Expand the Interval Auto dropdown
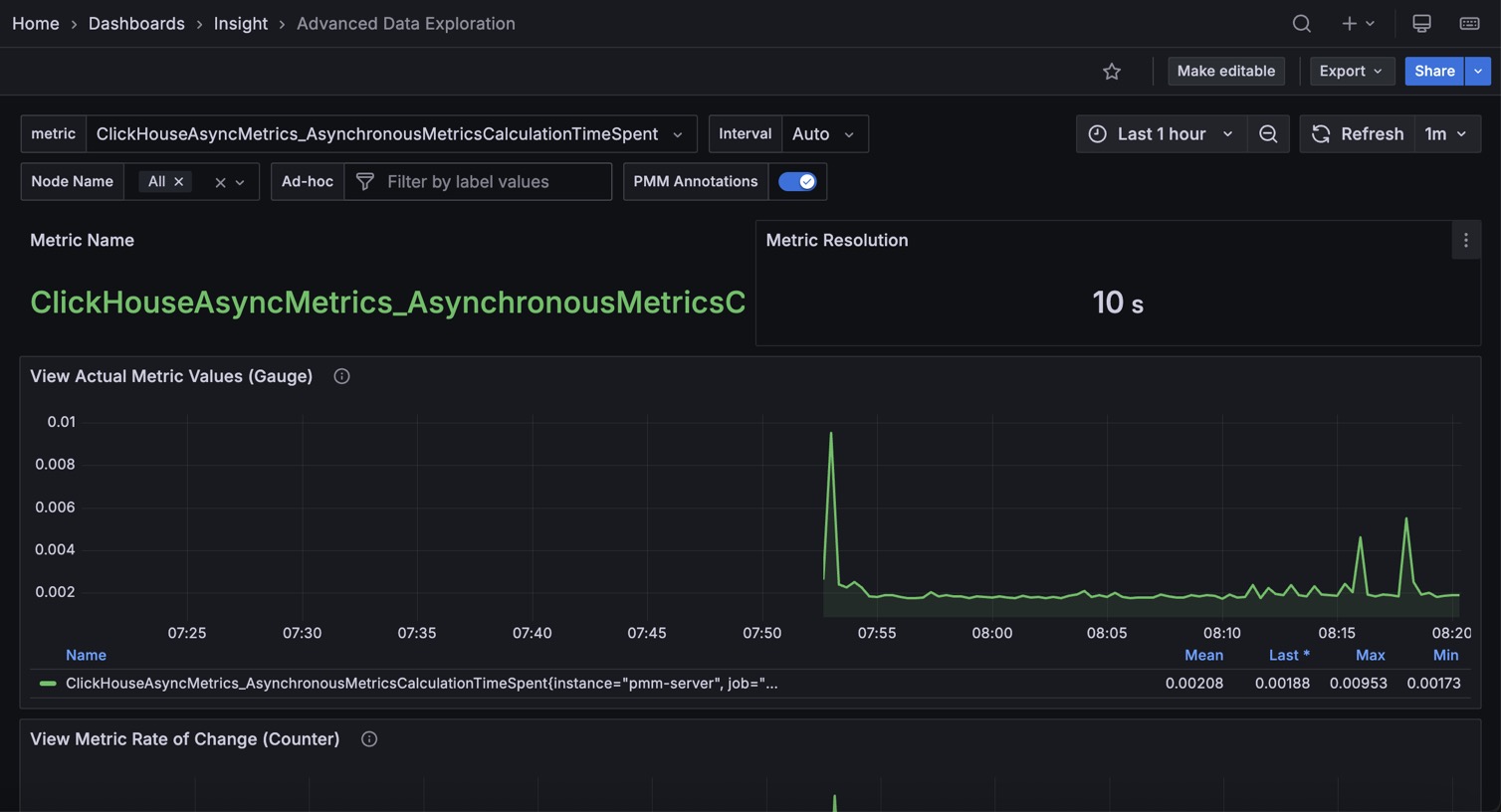Viewport: 1501px width, 812px height. (x=825, y=133)
